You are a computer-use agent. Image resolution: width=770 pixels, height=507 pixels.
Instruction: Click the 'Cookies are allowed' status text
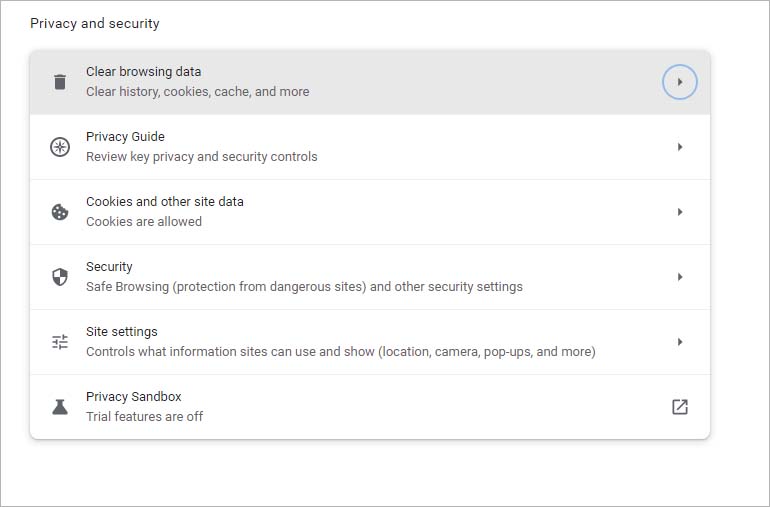[144, 222]
